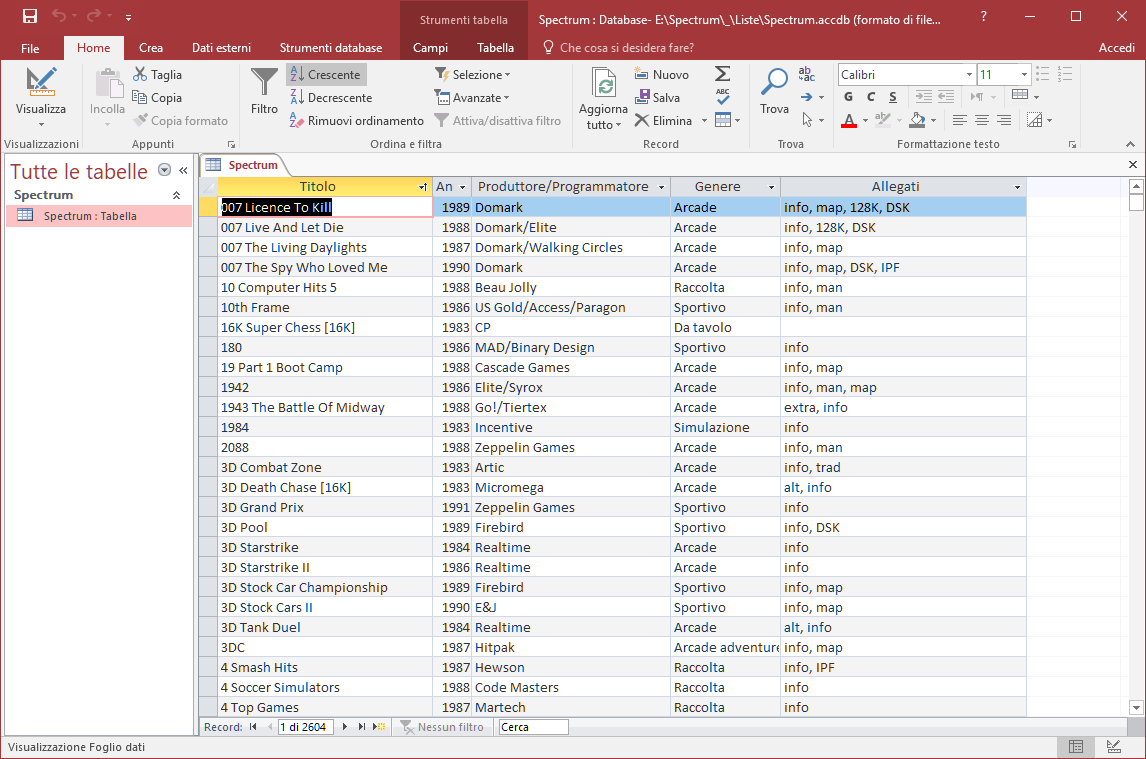This screenshot has width=1146, height=759.
Task: Go to first record arrow
Action: pyautogui.click(x=253, y=727)
